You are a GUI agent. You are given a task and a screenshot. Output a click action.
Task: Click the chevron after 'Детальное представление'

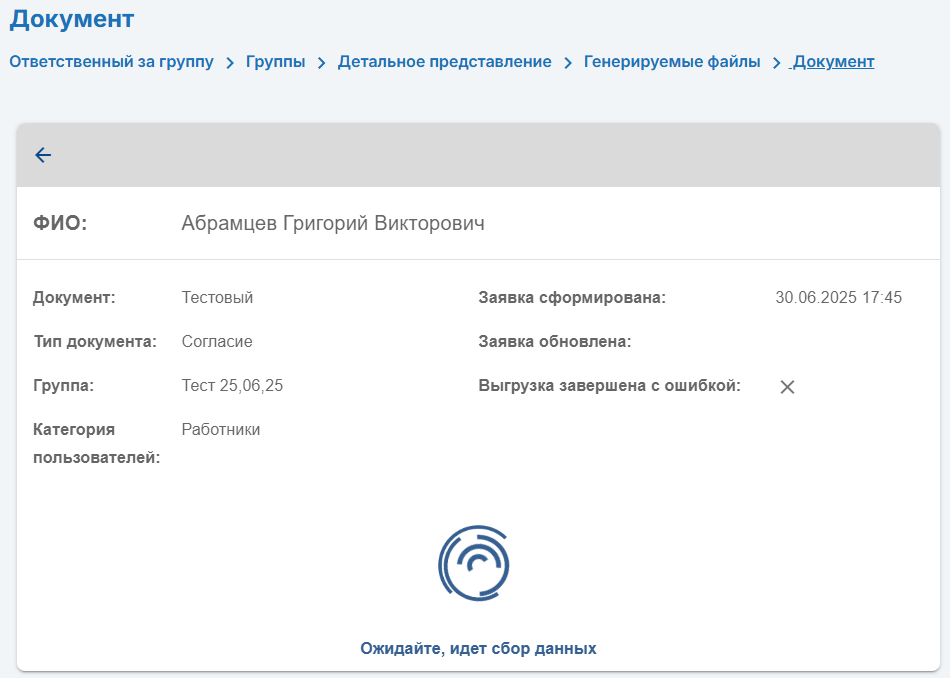pyautogui.click(x=568, y=63)
